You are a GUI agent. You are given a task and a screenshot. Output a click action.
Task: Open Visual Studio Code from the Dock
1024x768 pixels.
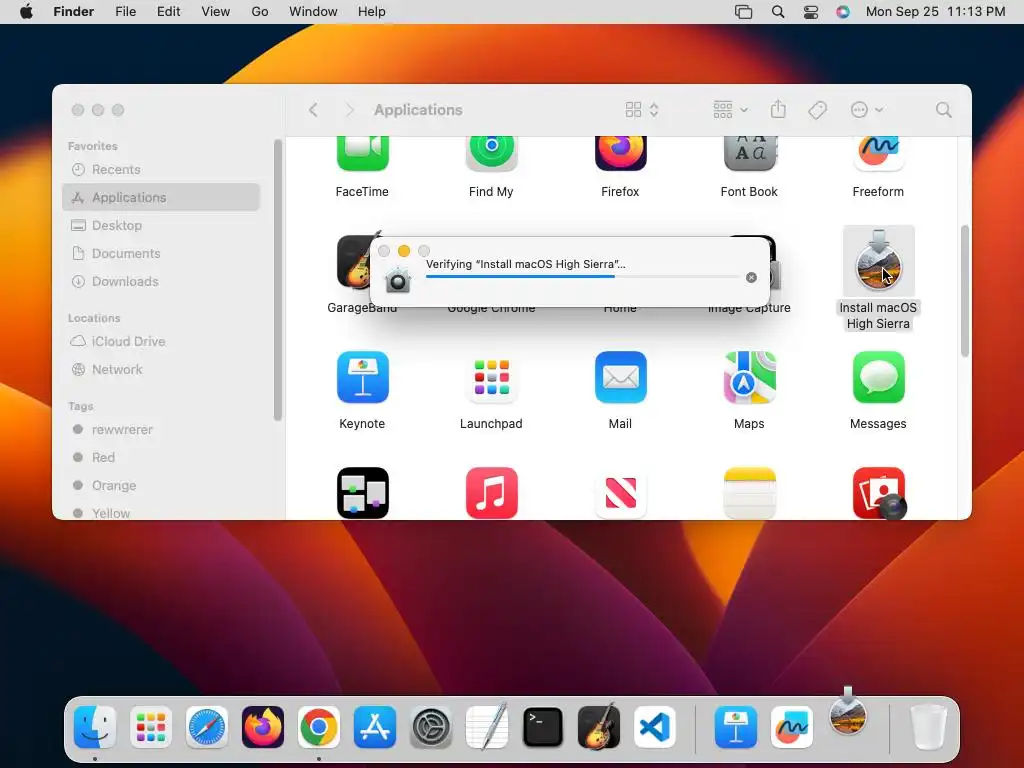point(654,727)
